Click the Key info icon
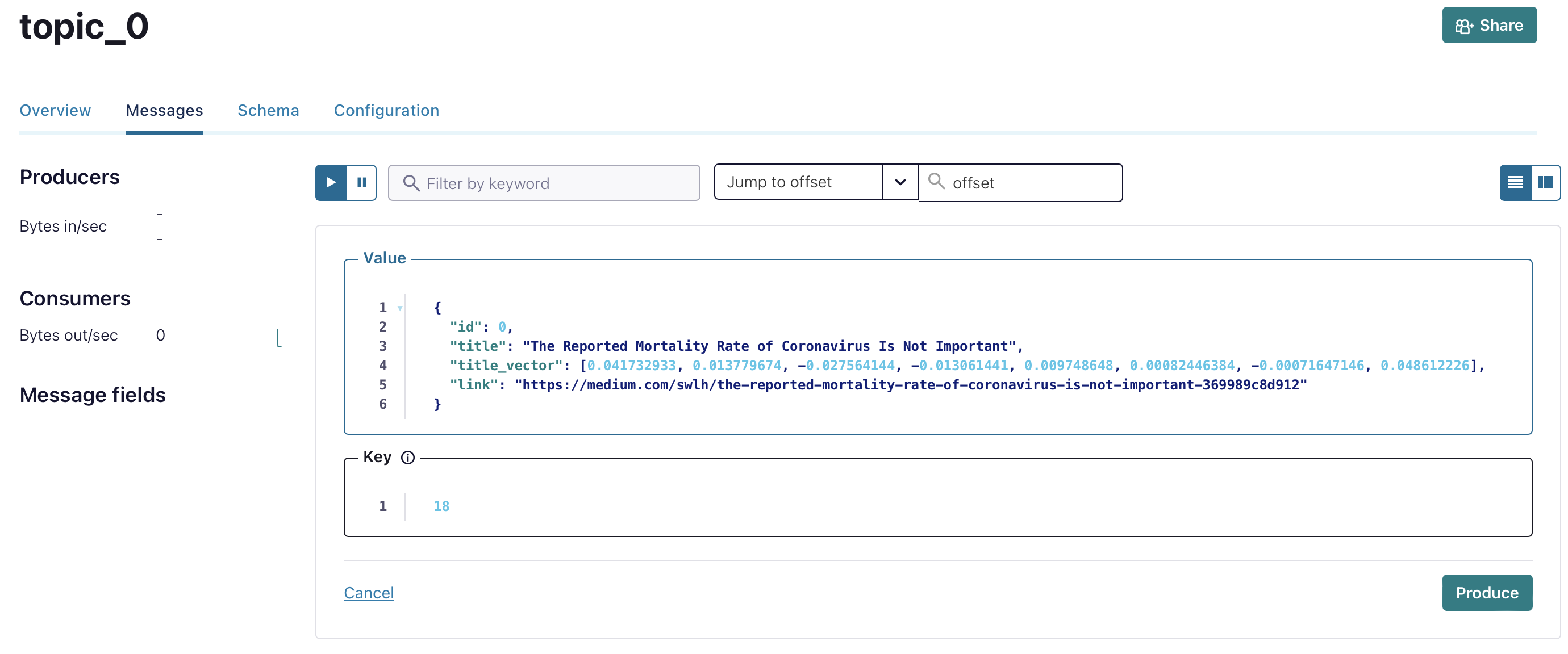The height and width of the screenshot is (654, 1568). 408,458
